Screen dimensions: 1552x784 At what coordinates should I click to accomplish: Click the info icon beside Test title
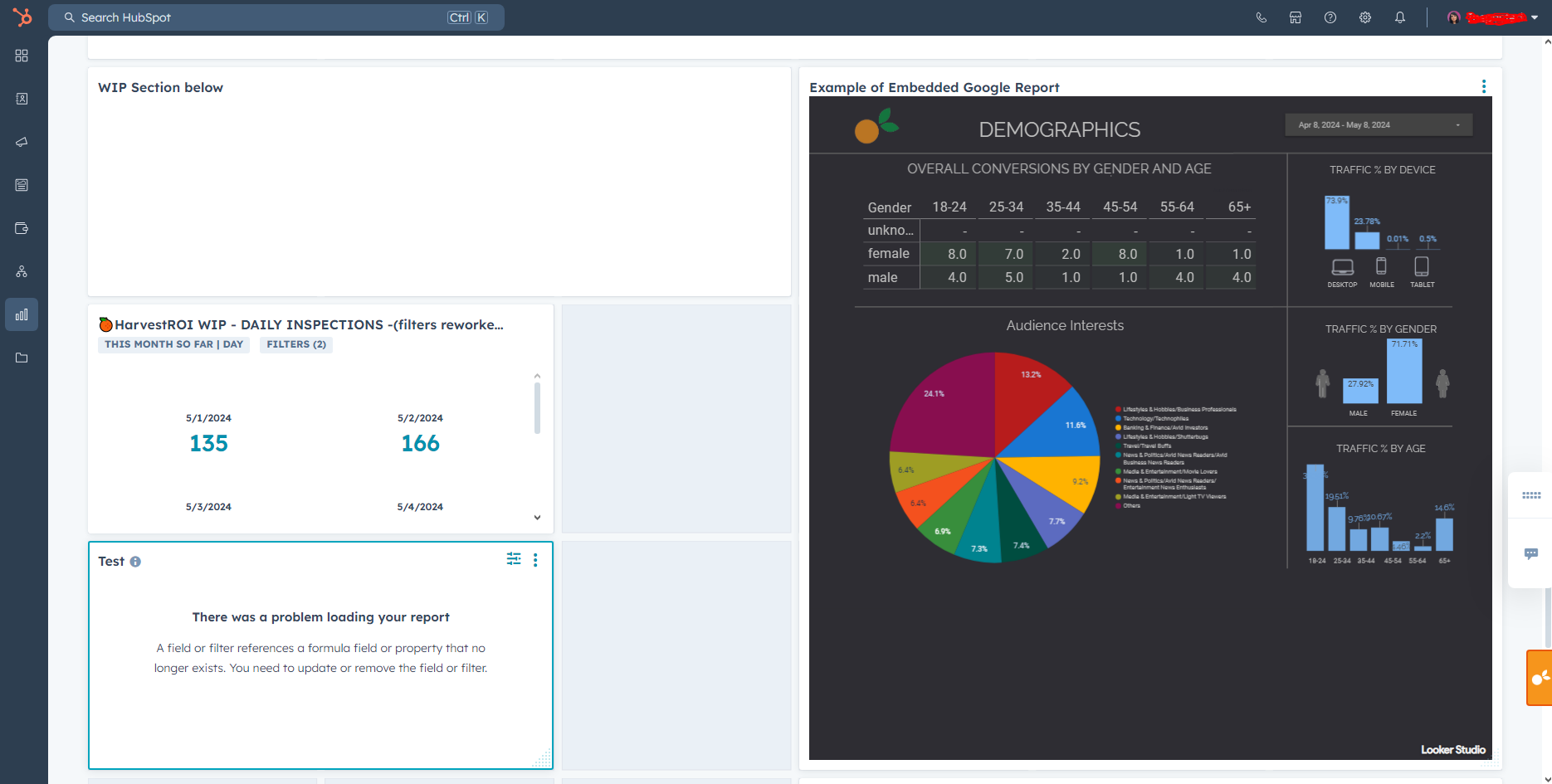[135, 562]
